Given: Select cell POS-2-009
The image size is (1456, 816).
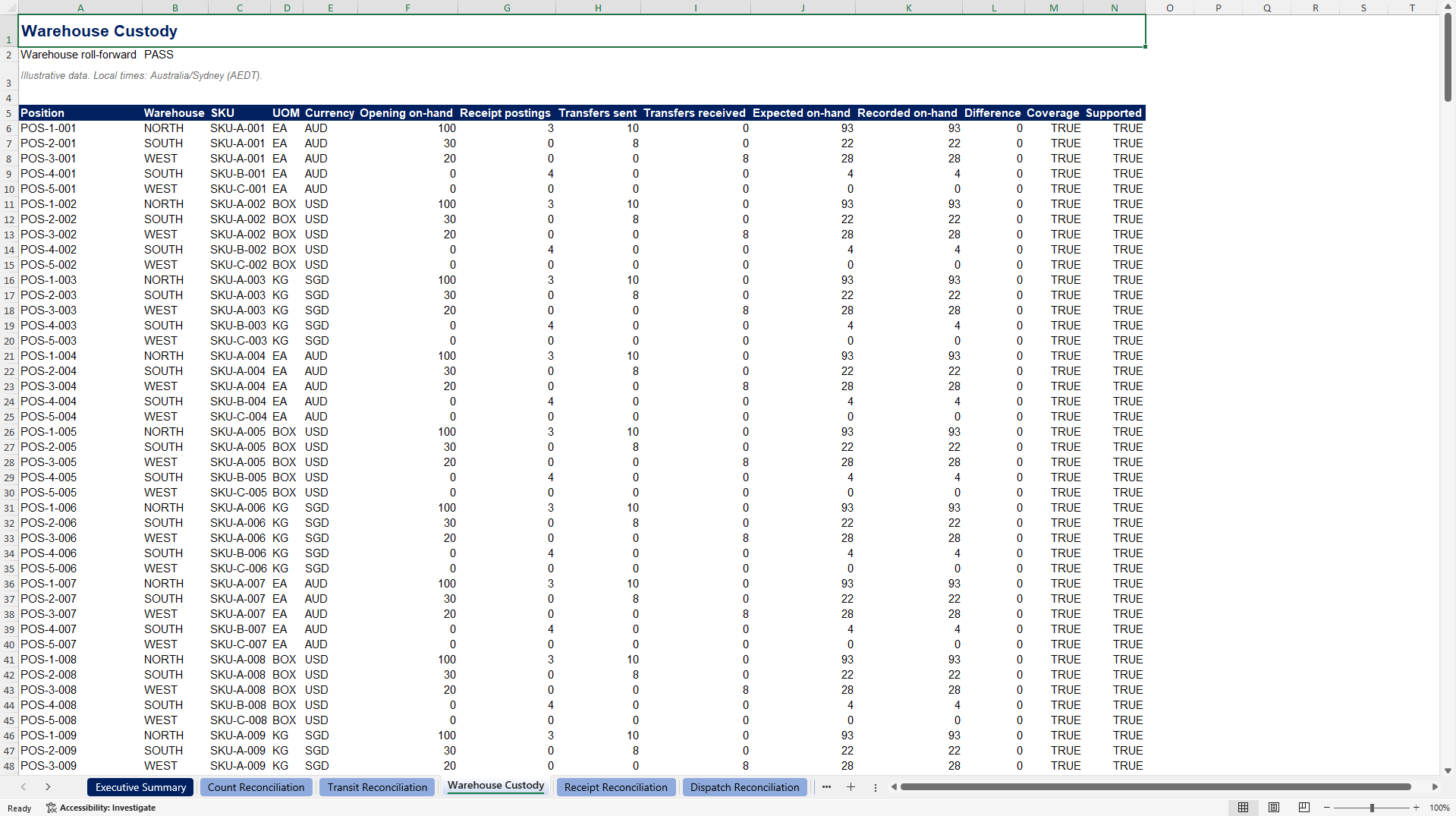Looking at the screenshot, I should (80, 751).
